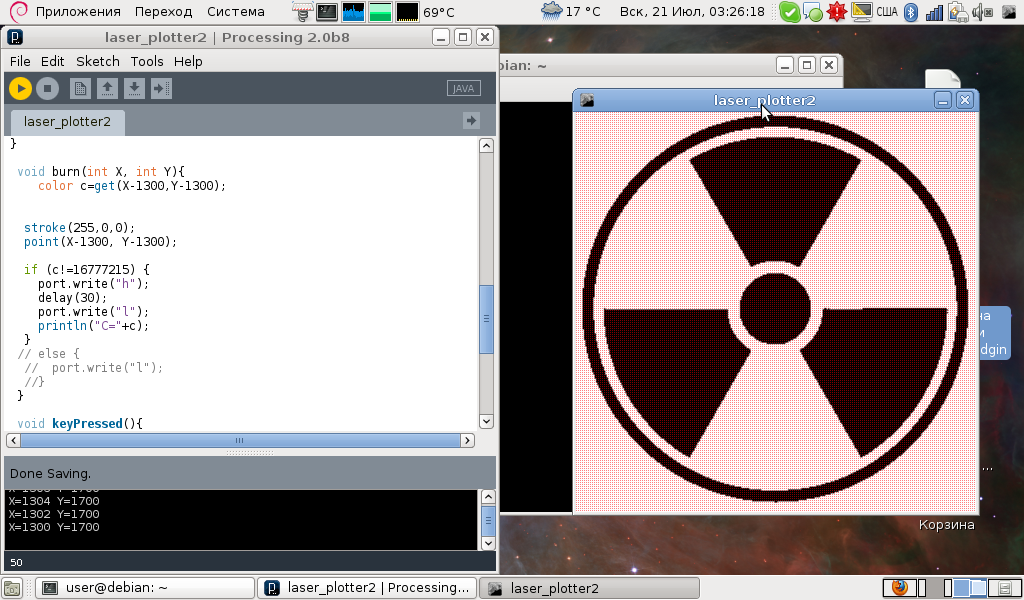The width and height of the screenshot is (1024, 600).
Task: Open the Система menu in the top panel
Action: (236, 12)
